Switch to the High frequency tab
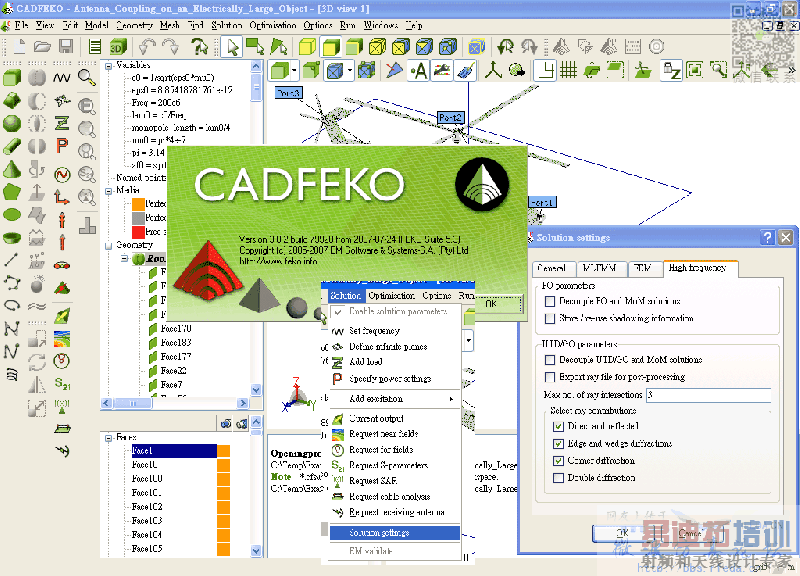Screen dimensions: 800x576 699,268
